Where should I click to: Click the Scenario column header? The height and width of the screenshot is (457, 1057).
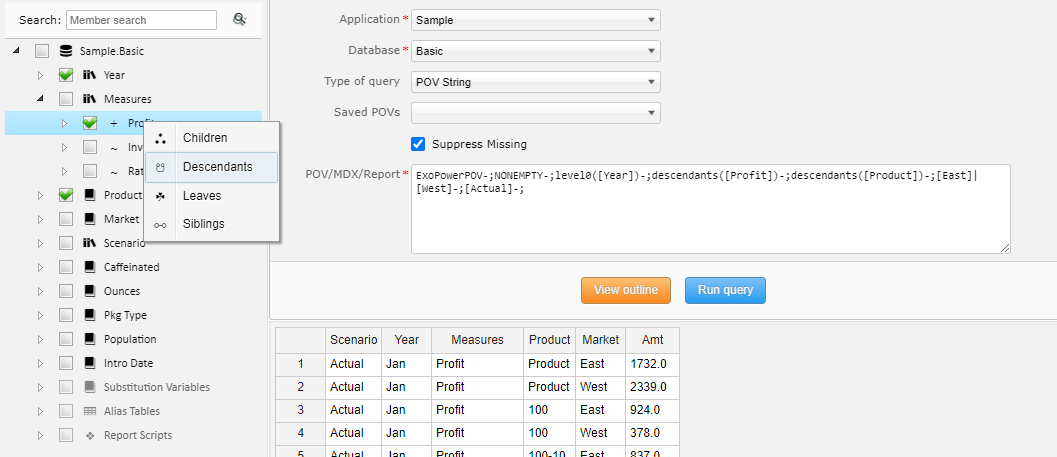[x=354, y=340]
